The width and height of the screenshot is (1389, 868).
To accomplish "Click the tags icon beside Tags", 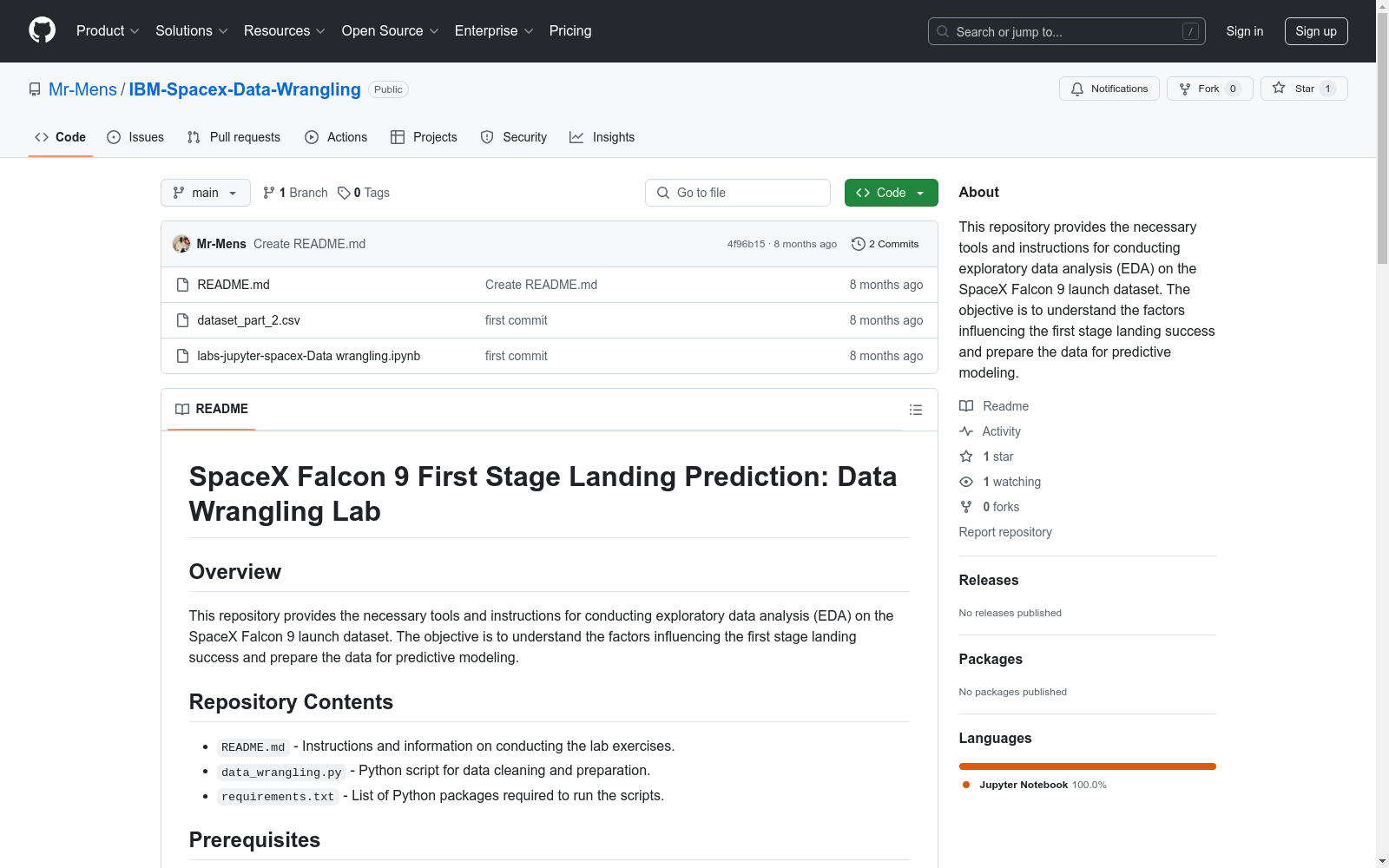I will tap(344, 193).
